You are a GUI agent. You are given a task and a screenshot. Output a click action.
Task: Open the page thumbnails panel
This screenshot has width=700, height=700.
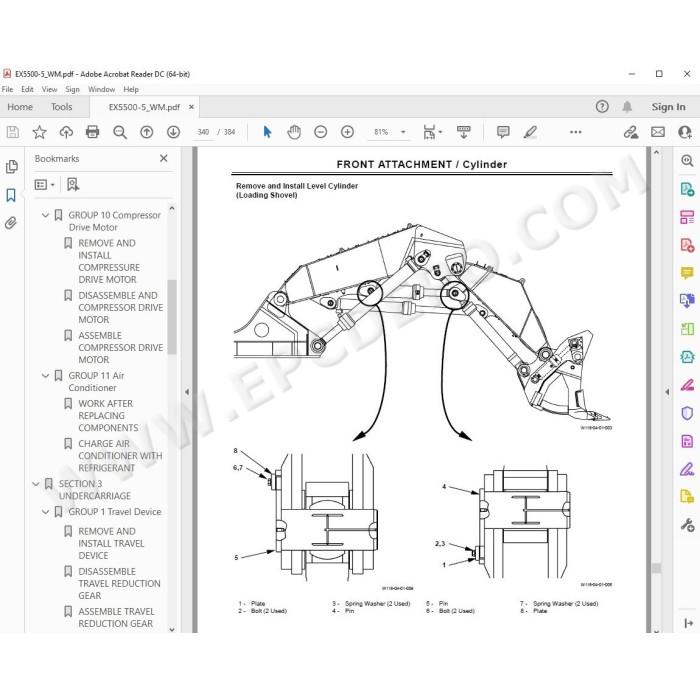click(11, 167)
